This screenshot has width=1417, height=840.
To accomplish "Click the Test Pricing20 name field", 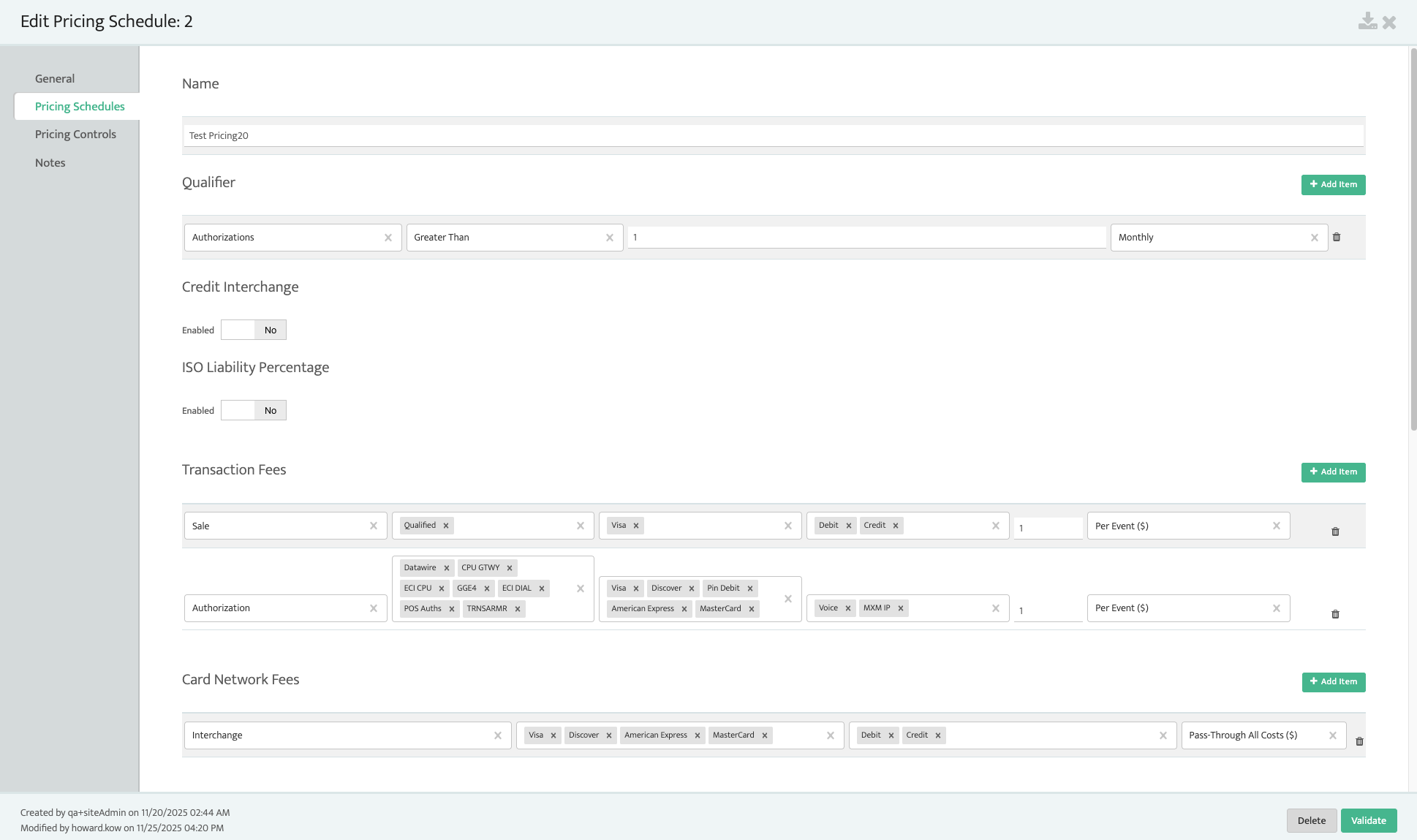I will [x=773, y=136].
